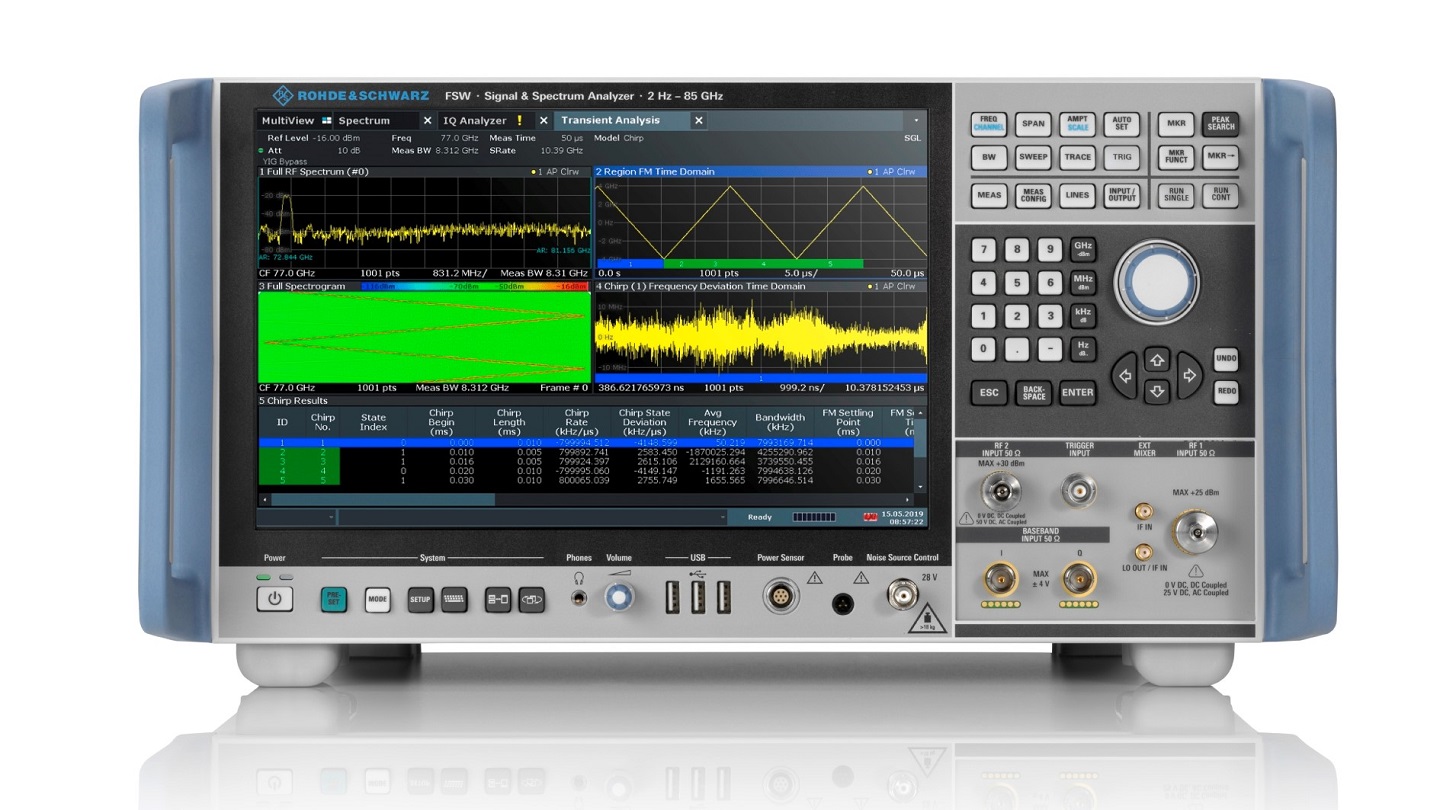
Task: Open the tab overflow dropdown arrow
Action: click(917, 121)
